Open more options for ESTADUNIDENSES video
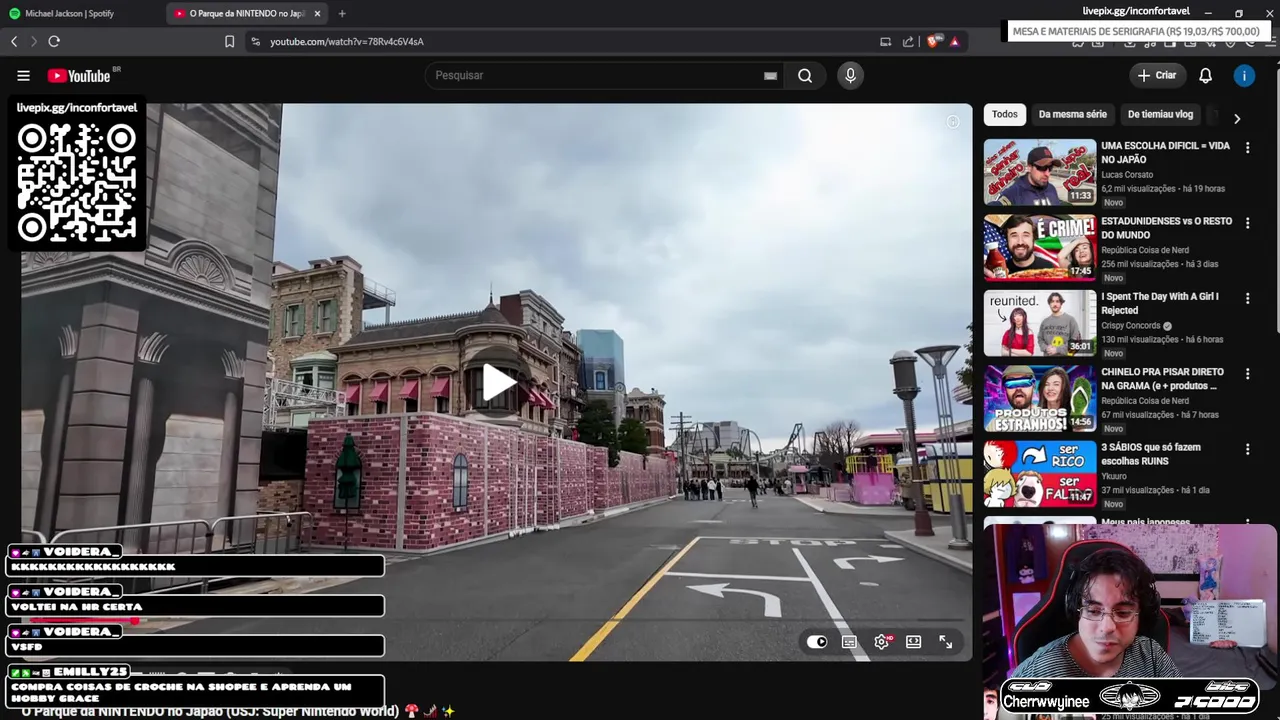This screenshot has width=1280, height=720. coord(1247,222)
